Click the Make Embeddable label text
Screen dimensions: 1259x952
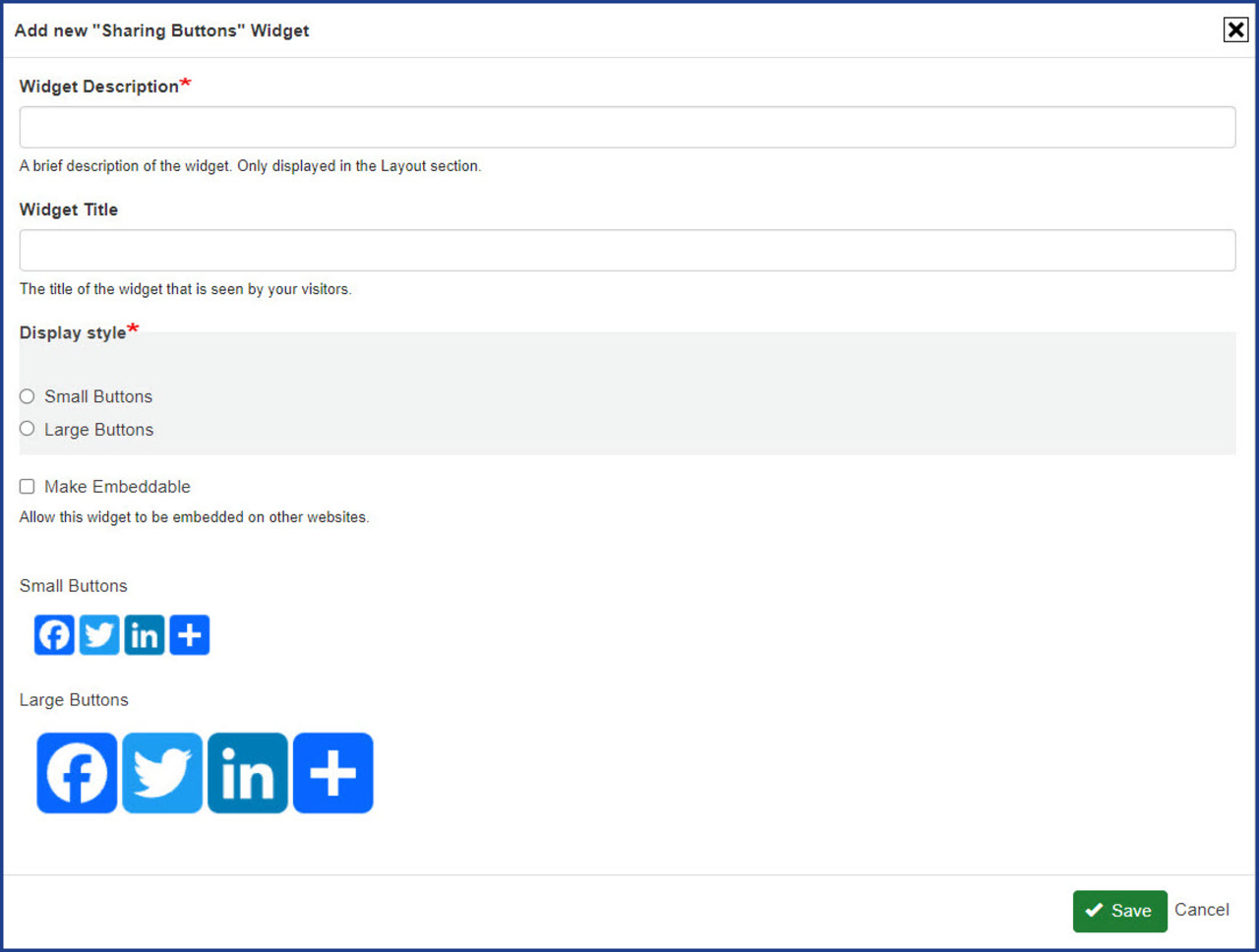[x=117, y=487]
